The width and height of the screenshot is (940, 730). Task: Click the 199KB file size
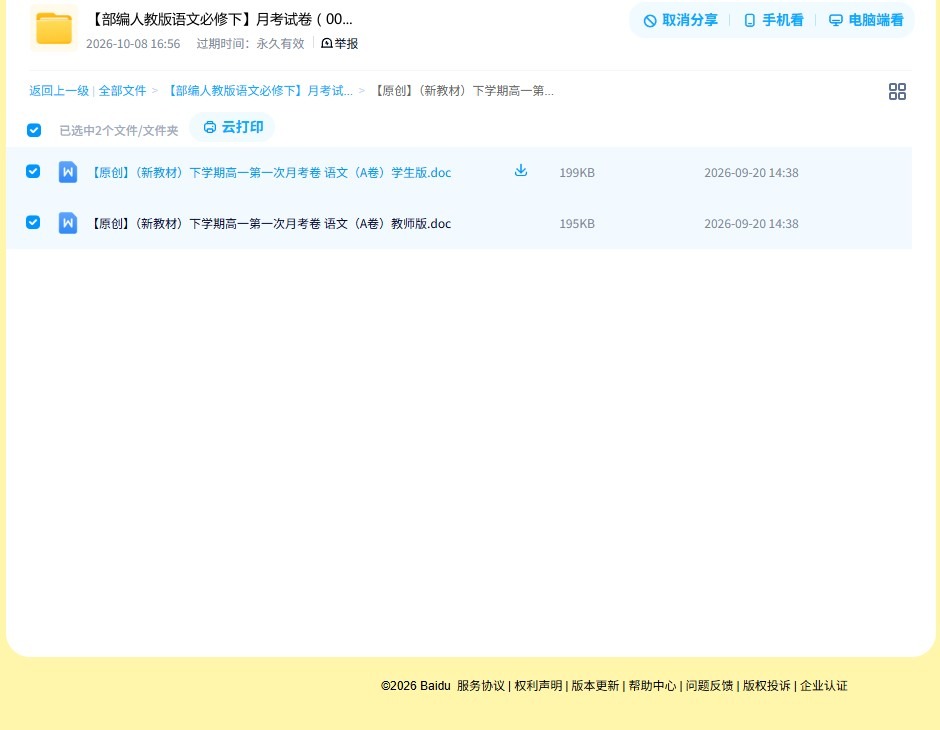click(577, 173)
